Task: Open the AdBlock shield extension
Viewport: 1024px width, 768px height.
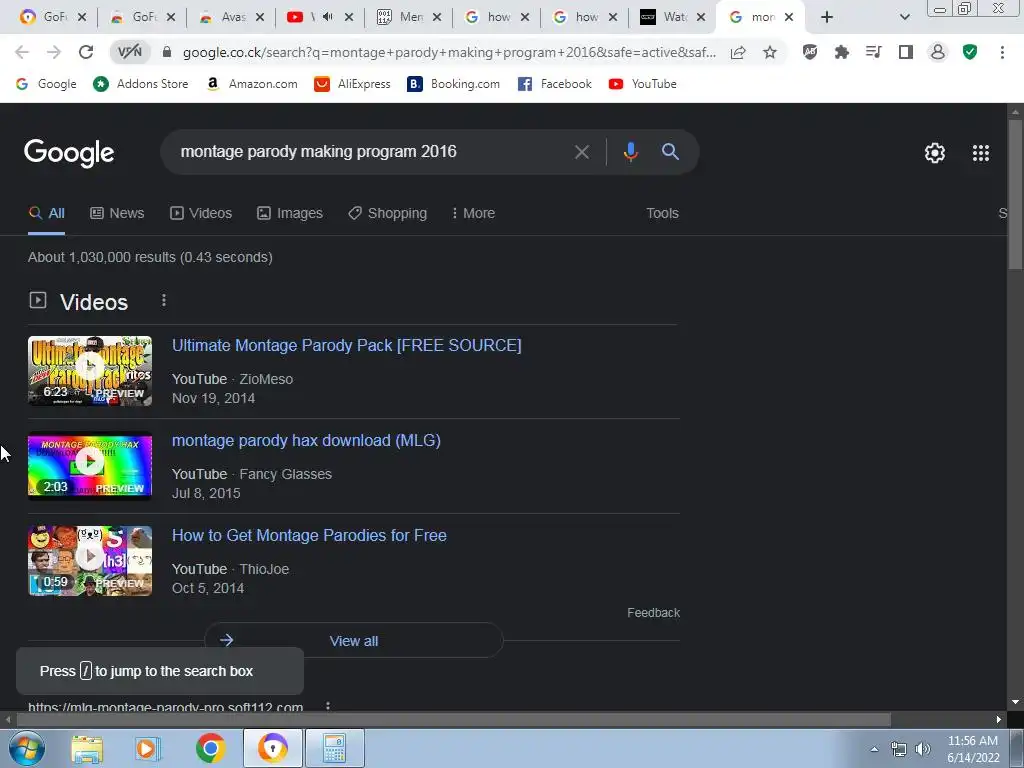Action: 810,52
